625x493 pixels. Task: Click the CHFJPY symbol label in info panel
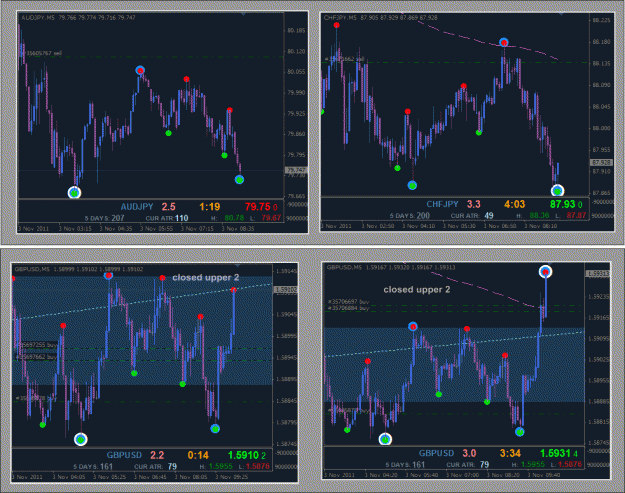[x=442, y=204]
